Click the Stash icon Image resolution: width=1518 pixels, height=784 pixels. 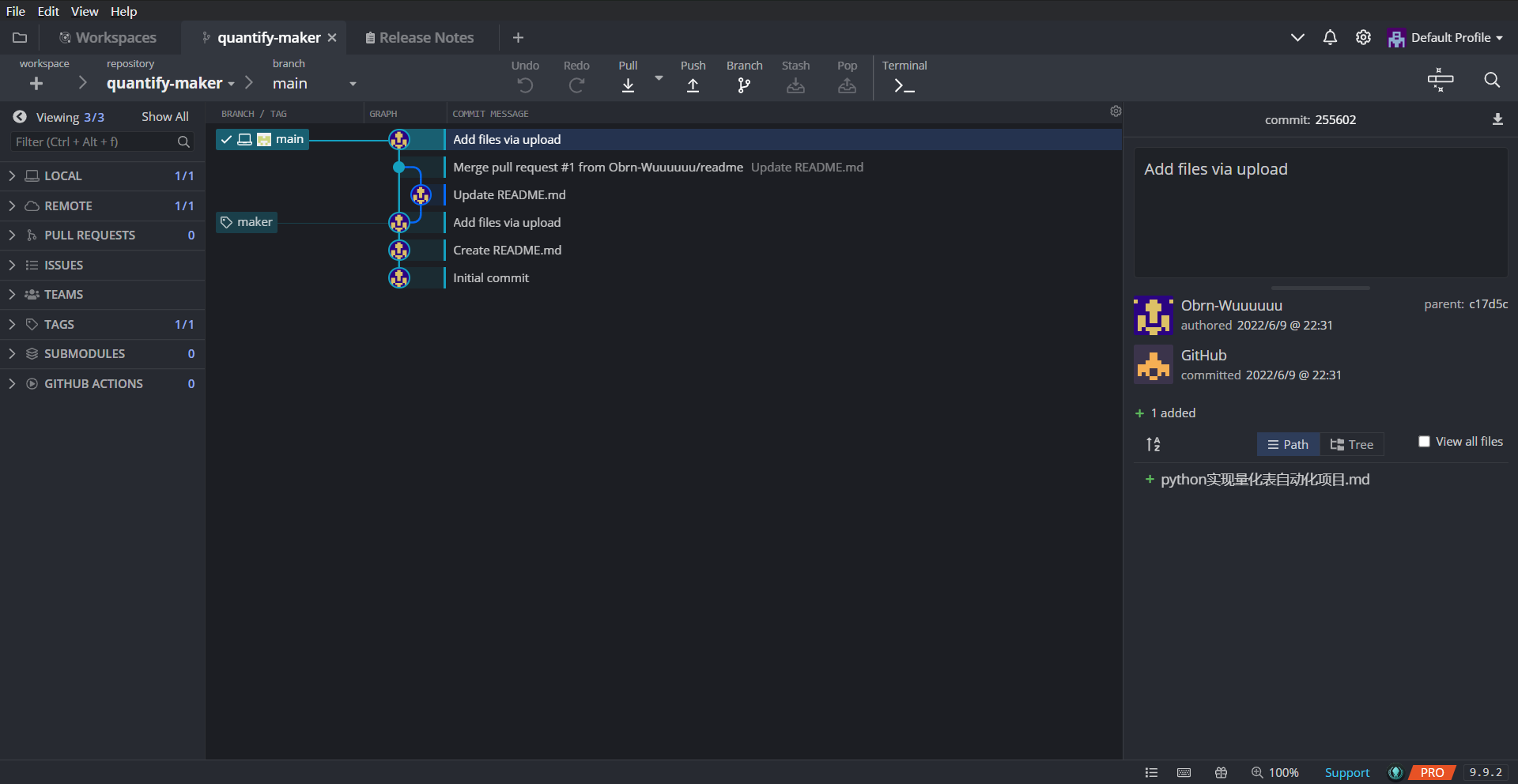click(795, 85)
